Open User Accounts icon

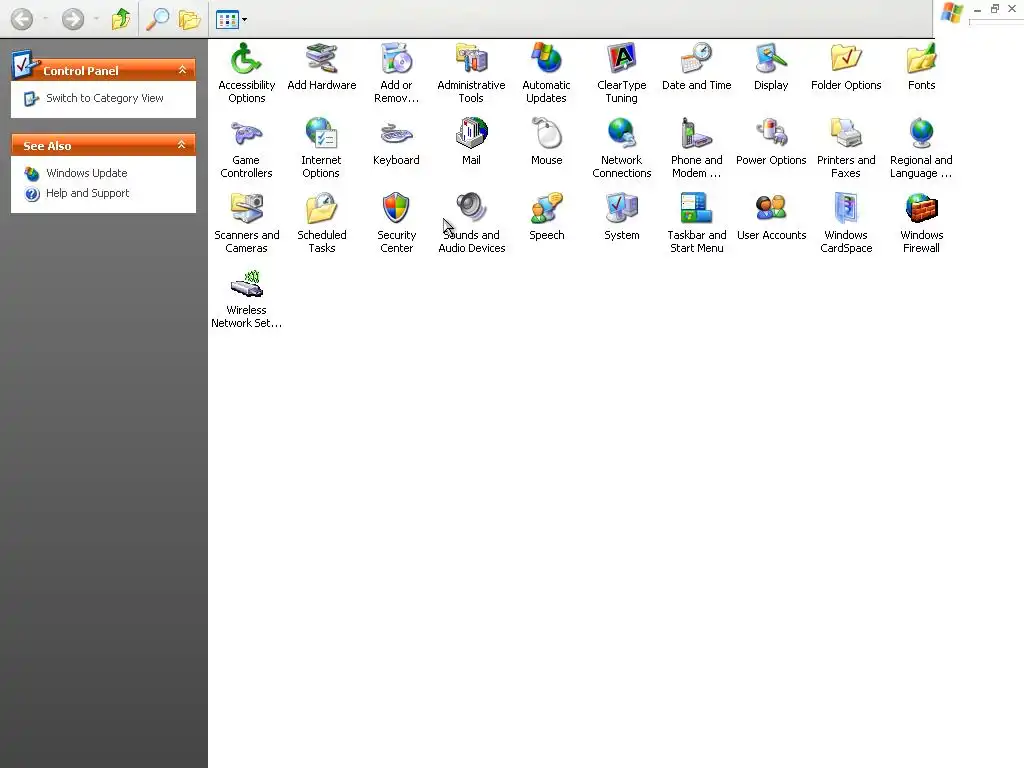(771, 209)
